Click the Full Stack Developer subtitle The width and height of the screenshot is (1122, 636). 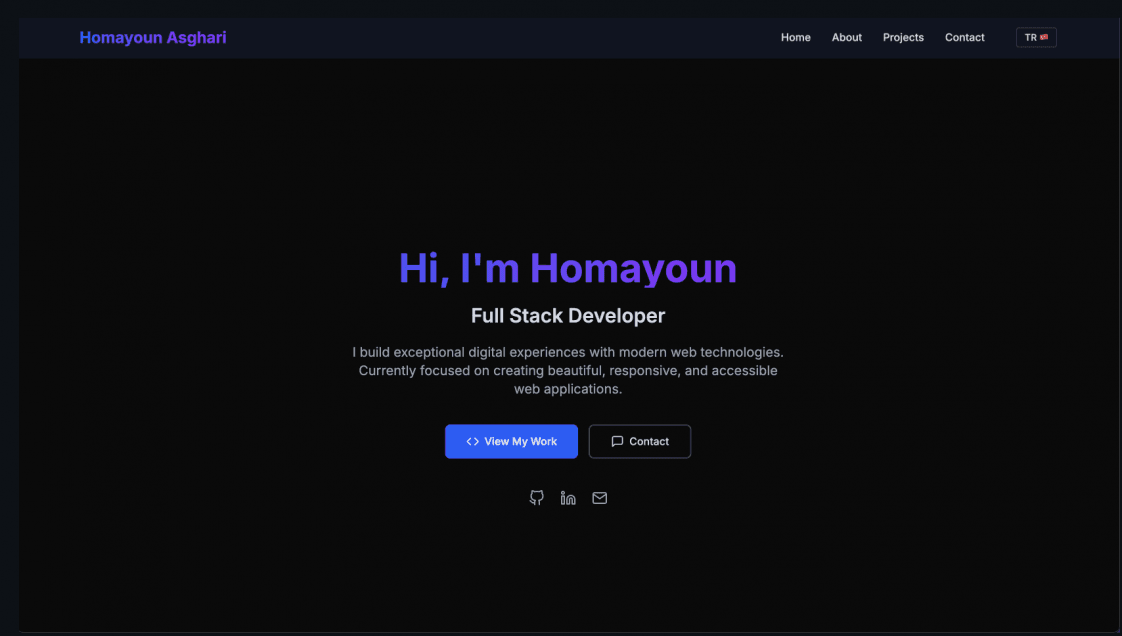[x=568, y=315]
